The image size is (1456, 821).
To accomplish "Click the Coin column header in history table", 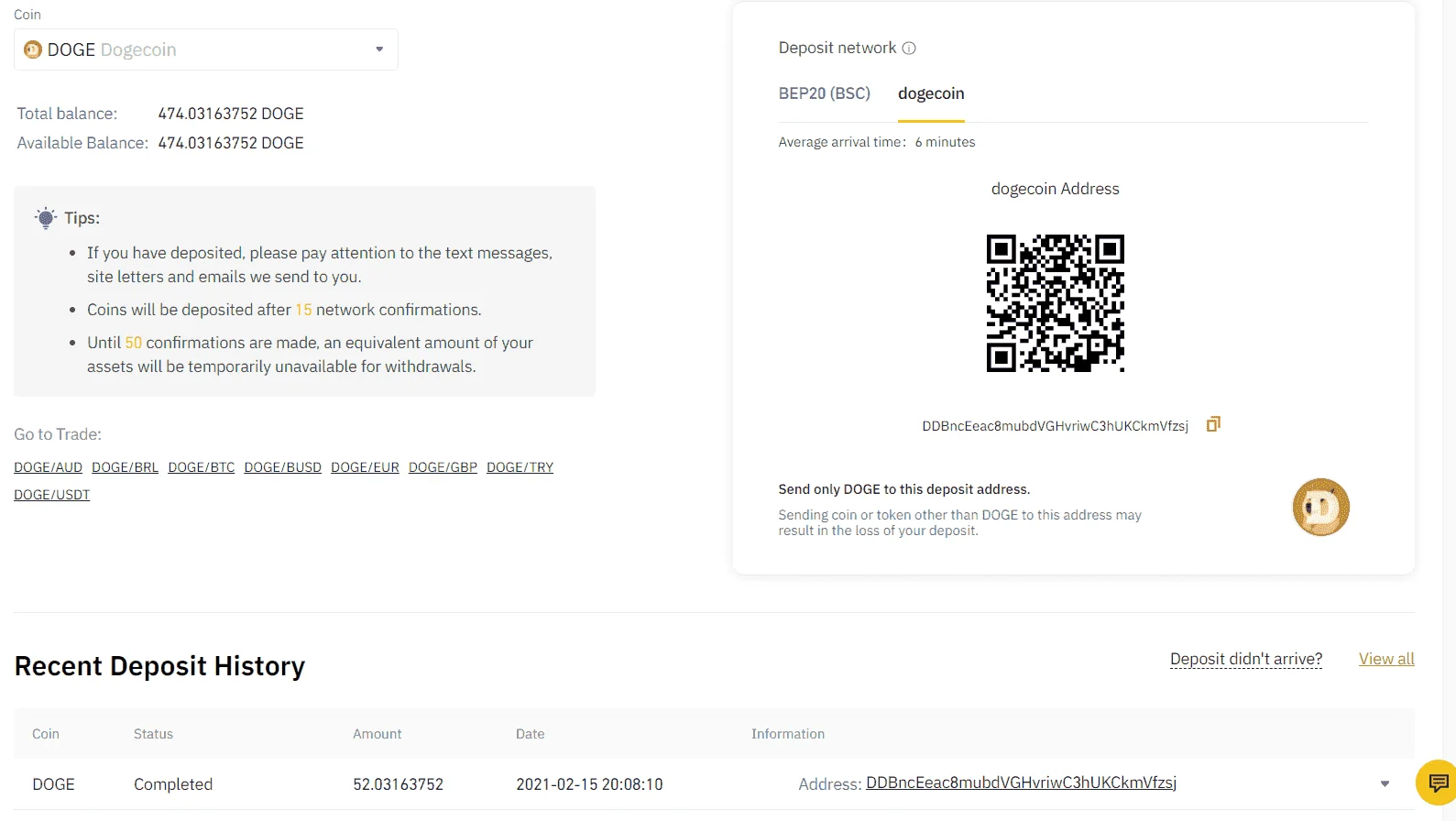I will (46, 734).
